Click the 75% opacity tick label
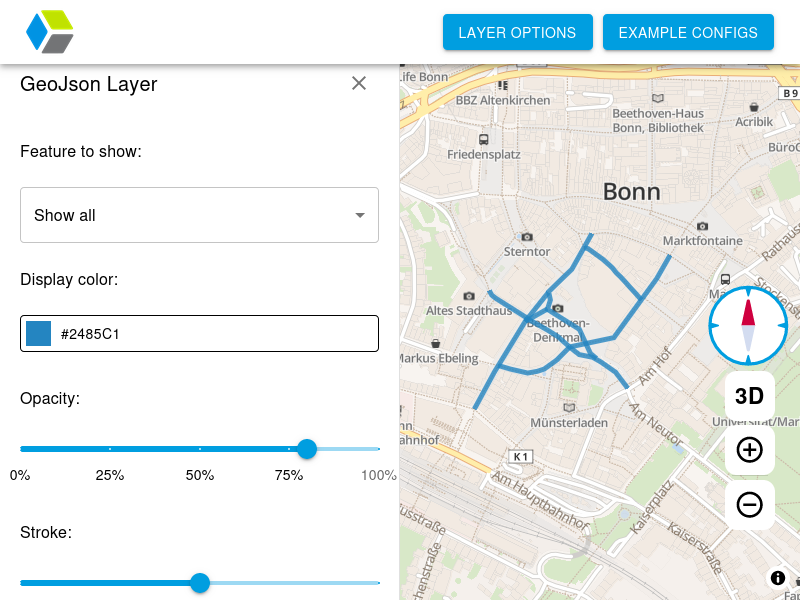The image size is (800, 600). tap(289, 476)
